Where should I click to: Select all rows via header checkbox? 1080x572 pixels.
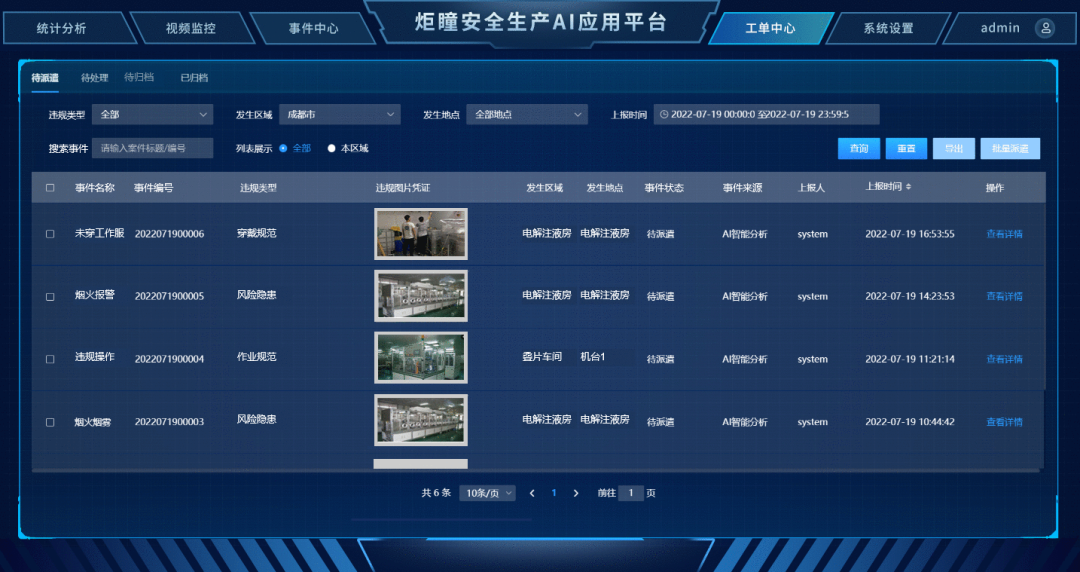coord(50,188)
